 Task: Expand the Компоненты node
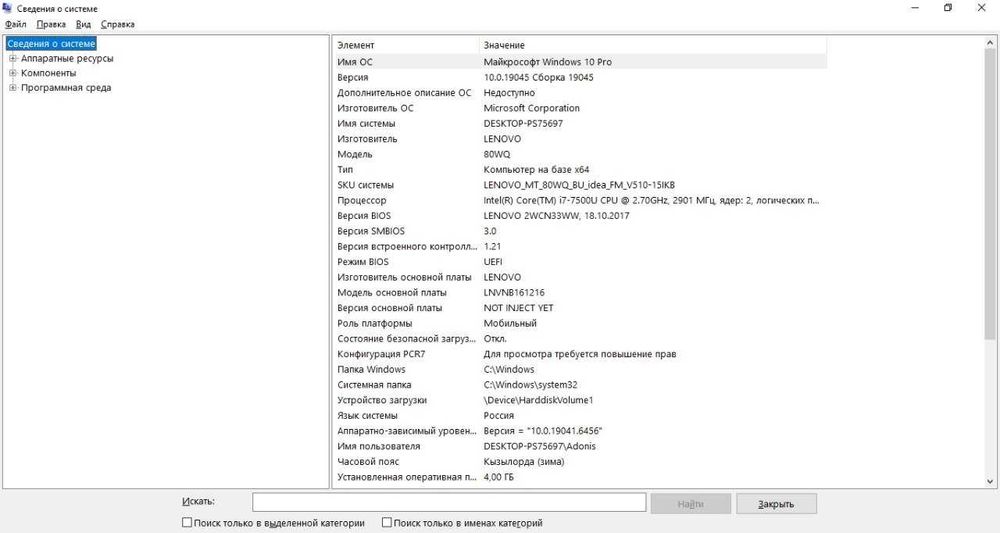point(12,73)
